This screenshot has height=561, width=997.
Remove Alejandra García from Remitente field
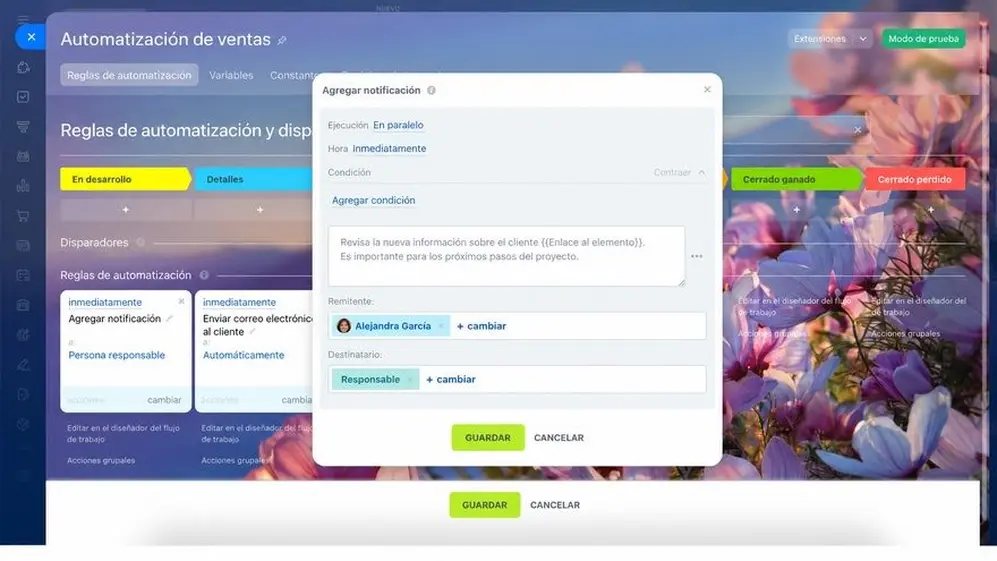[441, 326]
